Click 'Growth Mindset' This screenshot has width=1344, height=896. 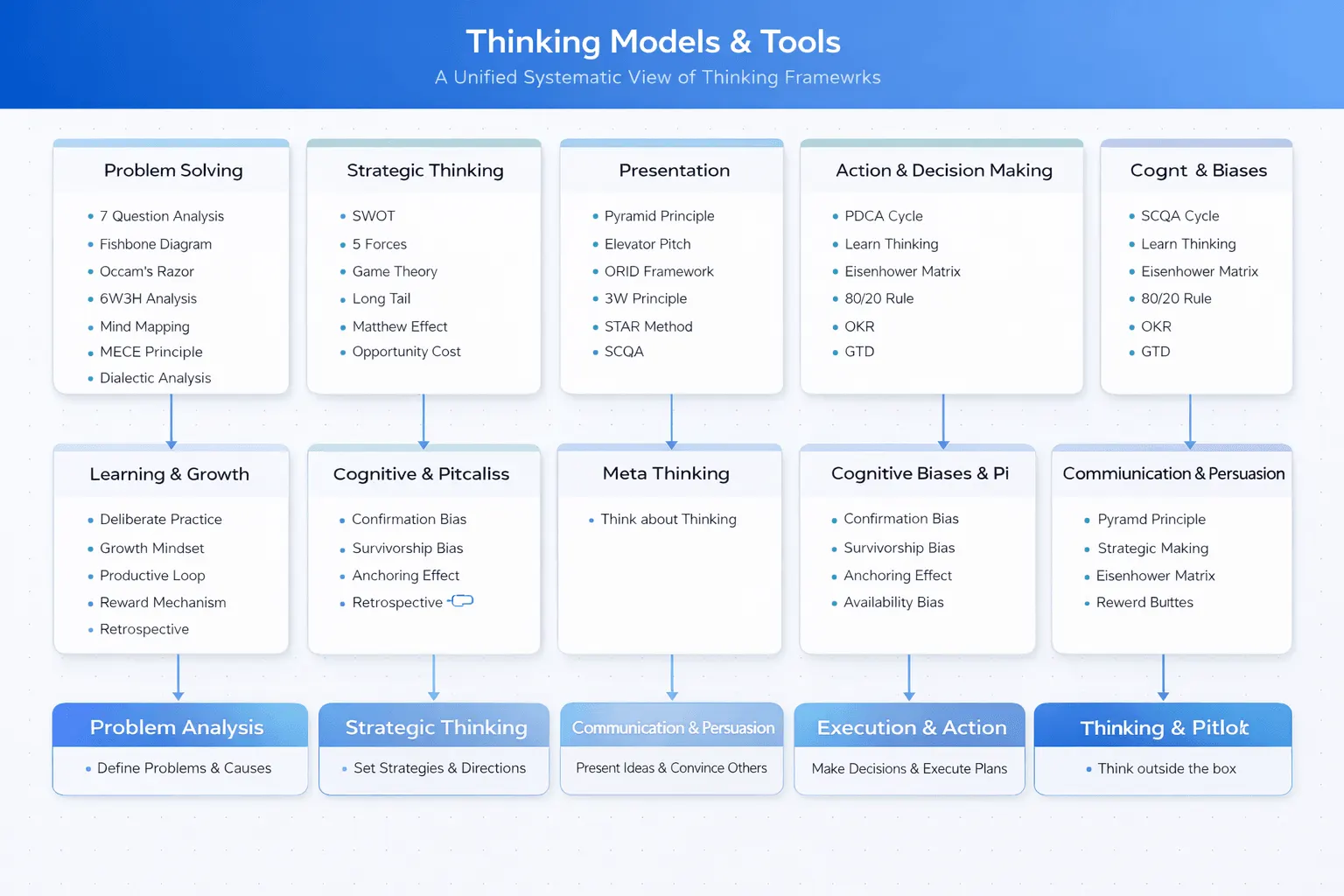(152, 548)
